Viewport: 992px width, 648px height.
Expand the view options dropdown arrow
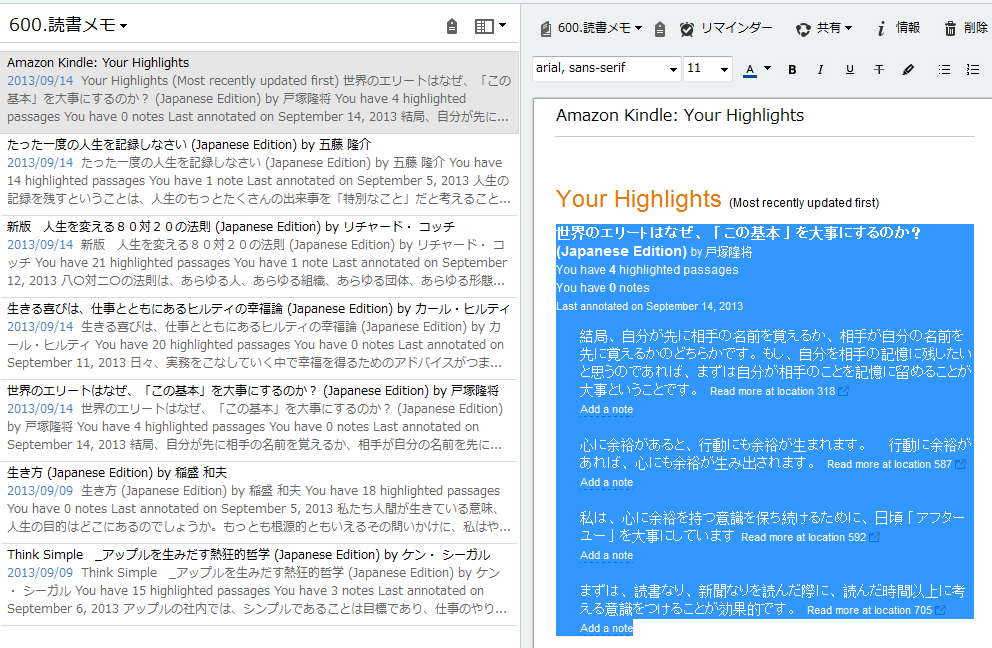point(502,25)
